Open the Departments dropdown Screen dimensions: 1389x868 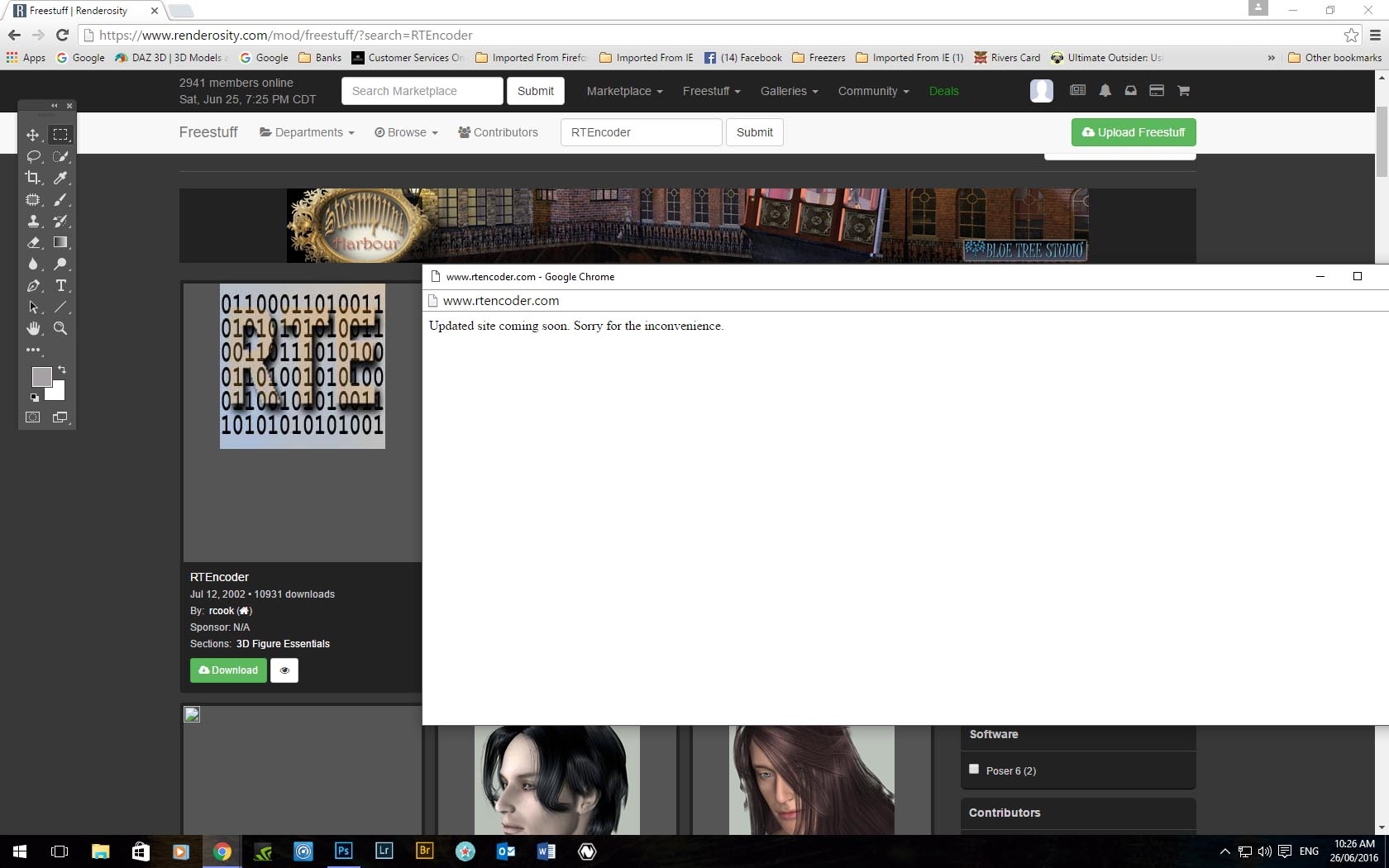[x=307, y=132]
